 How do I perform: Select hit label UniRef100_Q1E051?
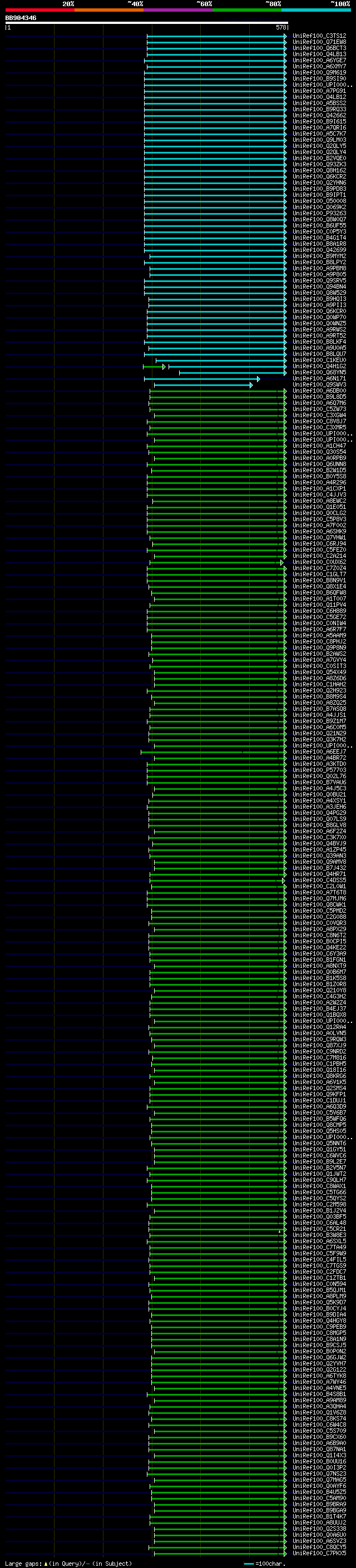(319, 507)
